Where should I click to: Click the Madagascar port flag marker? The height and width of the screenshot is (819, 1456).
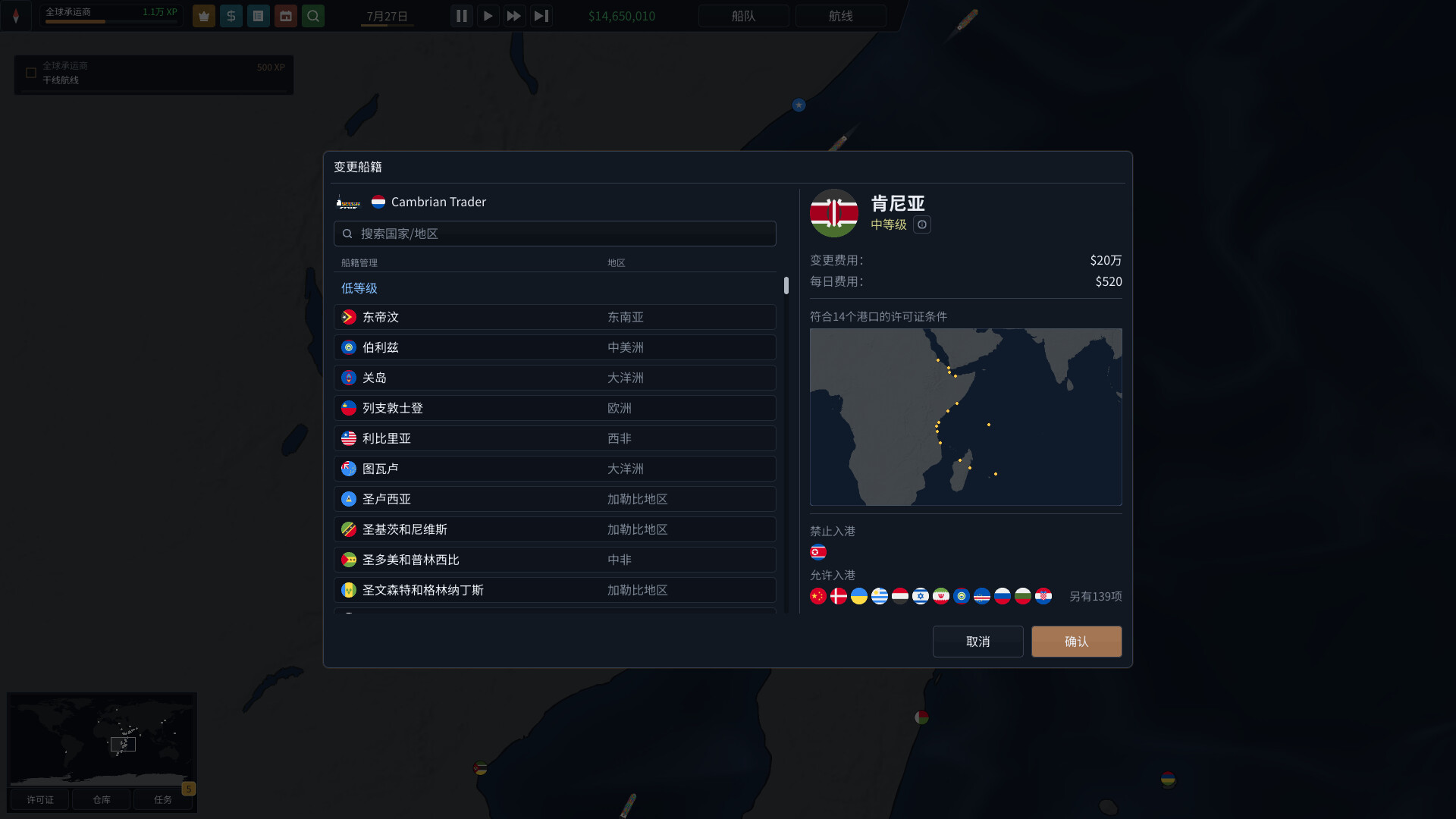click(921, 717)
